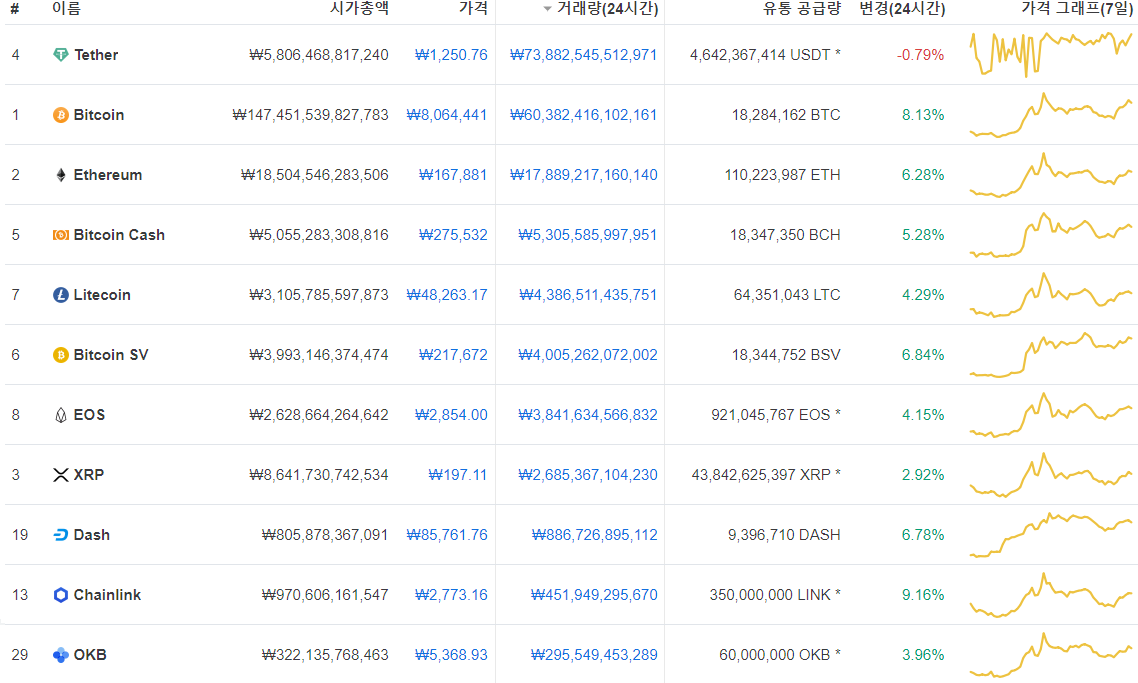This screenshot has width=1138, height=683.
Task: Open Bitcoin SV 7-day price graph
Action: [1051, 355]
